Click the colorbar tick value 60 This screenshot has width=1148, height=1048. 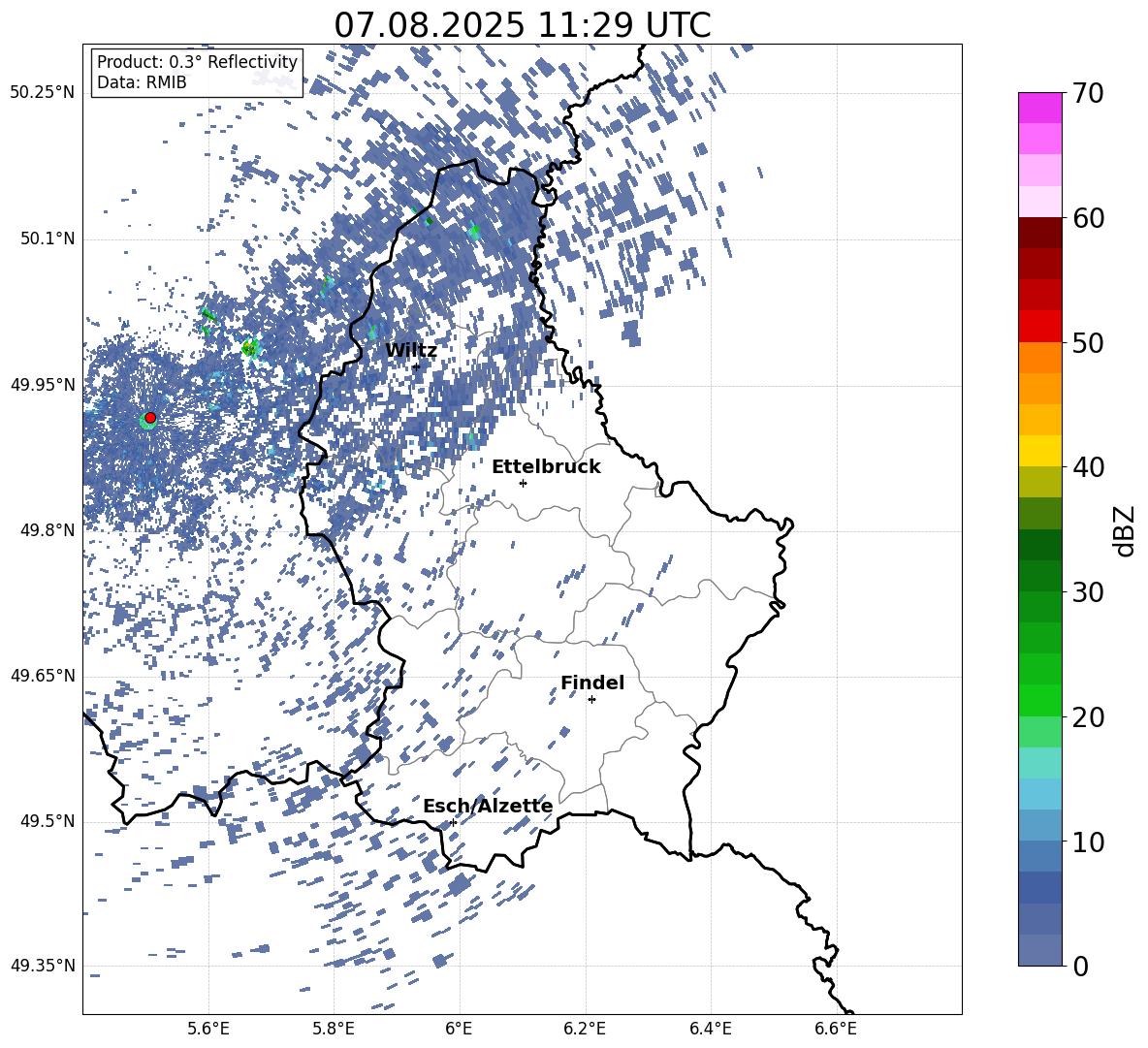click(1089, 218)
